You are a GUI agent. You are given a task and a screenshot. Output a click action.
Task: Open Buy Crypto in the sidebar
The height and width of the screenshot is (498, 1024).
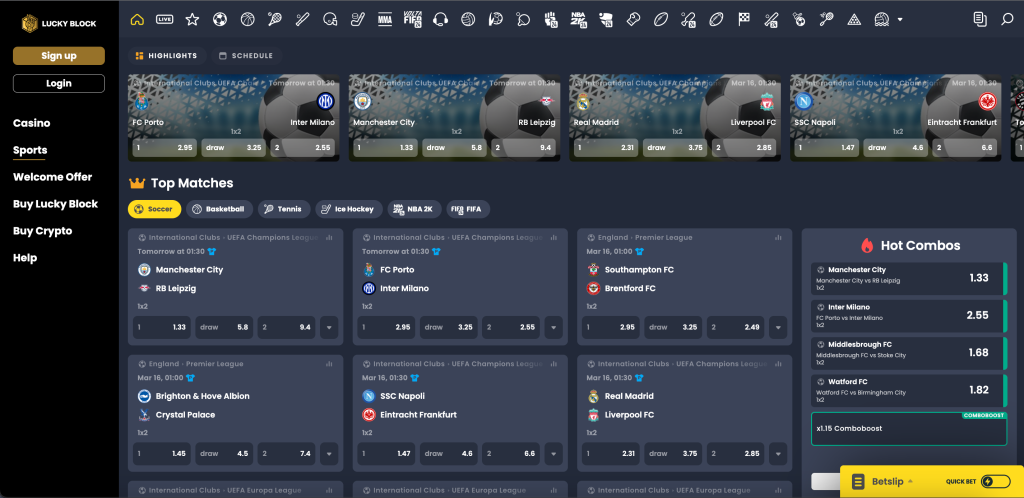pos(42,231)
